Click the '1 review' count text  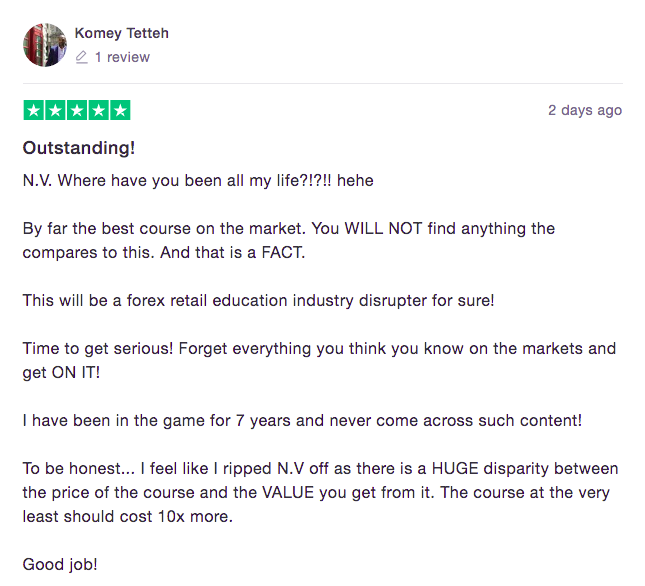click(122, 58)
